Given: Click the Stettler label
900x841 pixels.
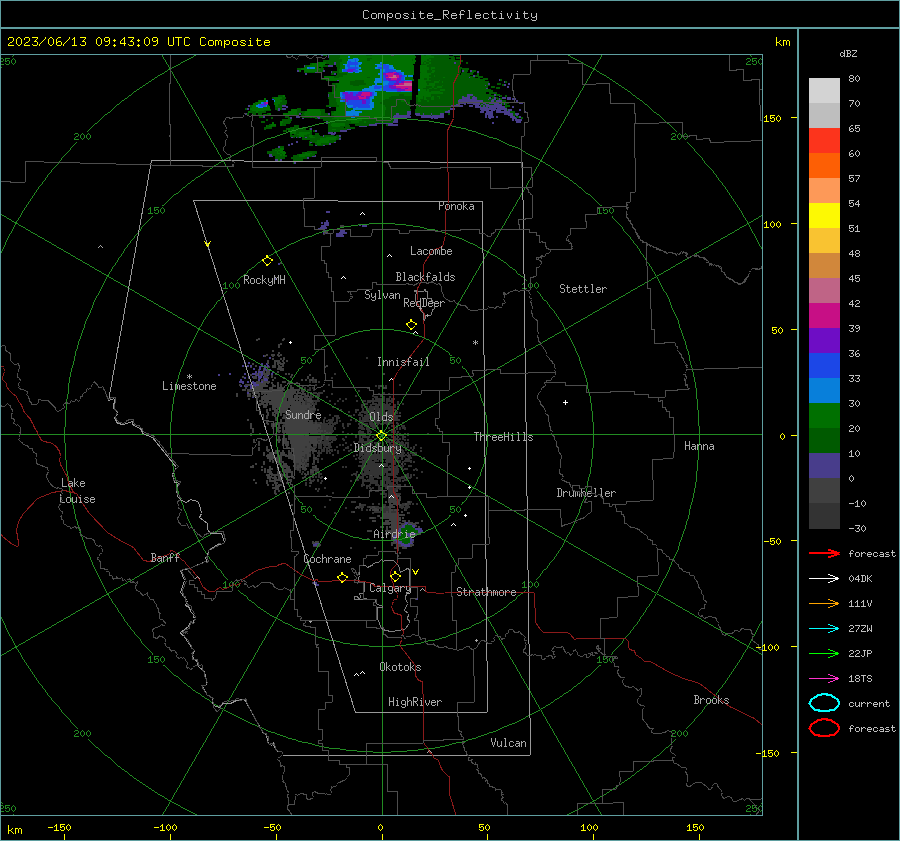Looking at the screenshot, I should tap(583, 289).
